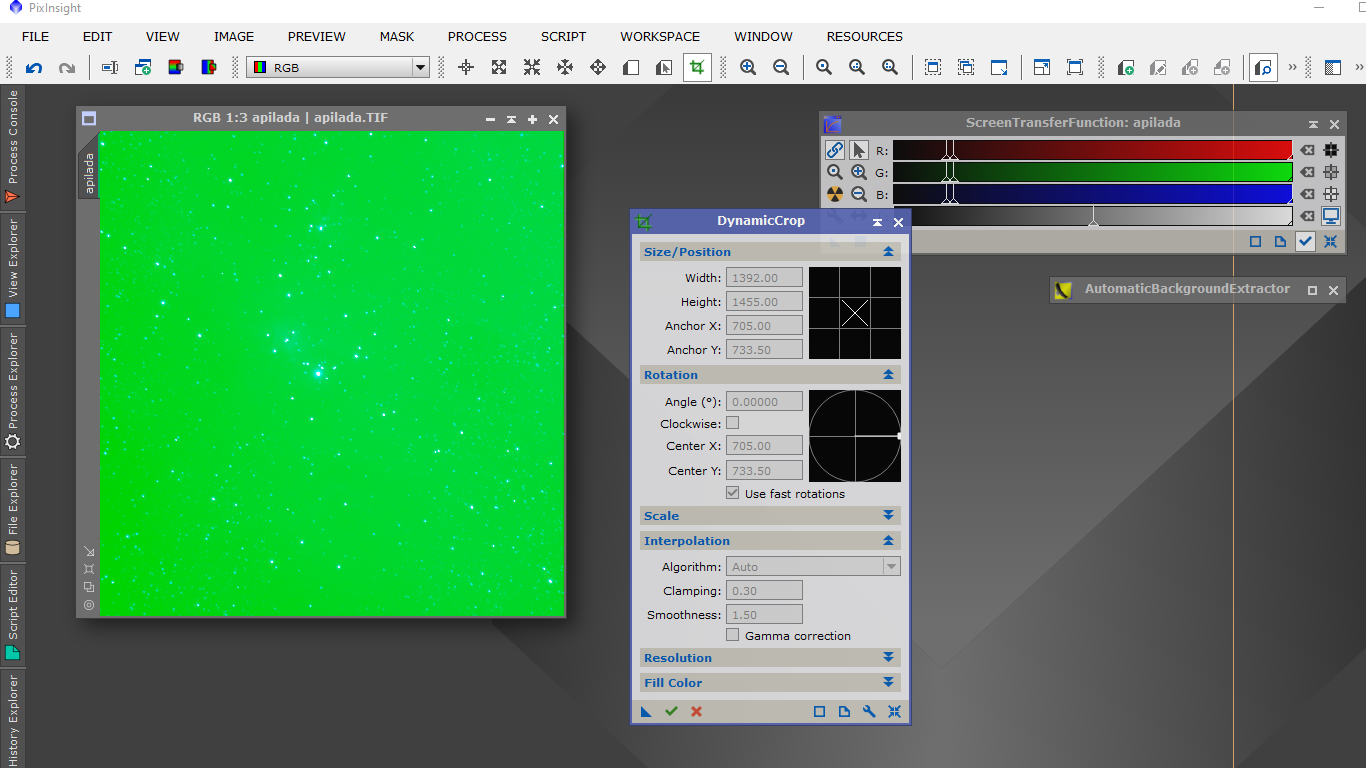
Task: Click STF zoom in magnifier icon
Action: 859,172
